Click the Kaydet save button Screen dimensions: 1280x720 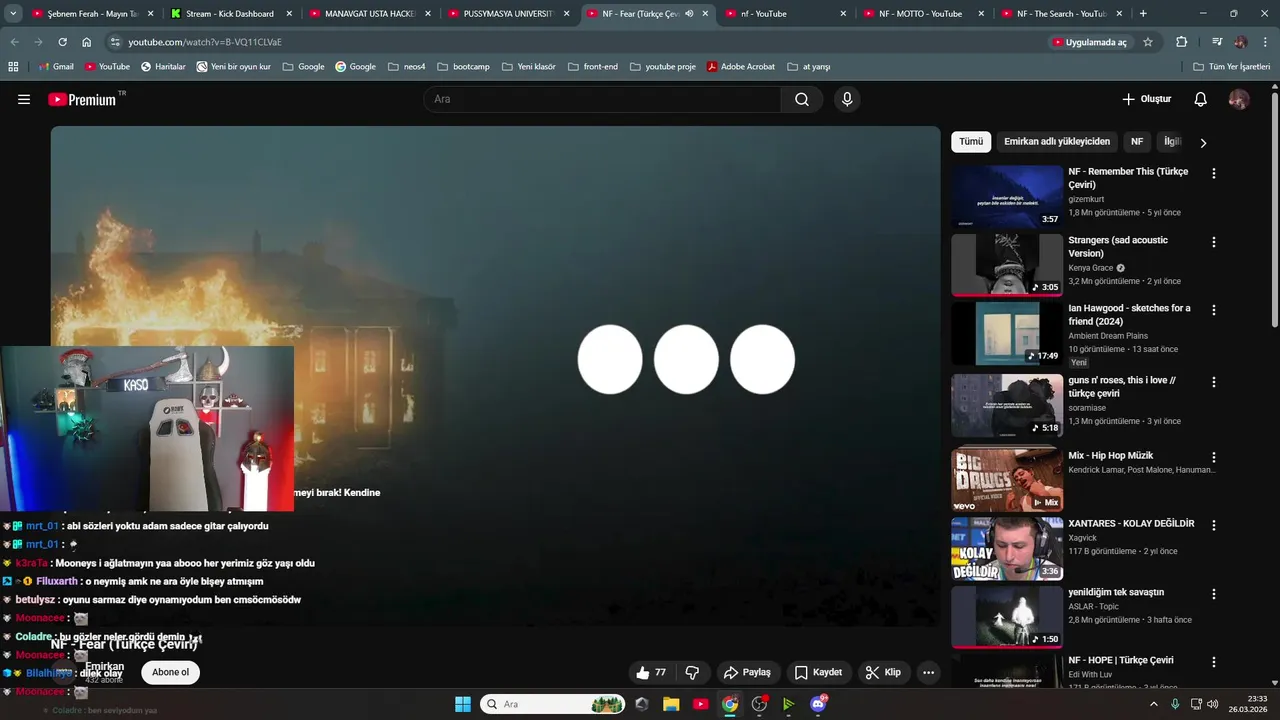818,673
